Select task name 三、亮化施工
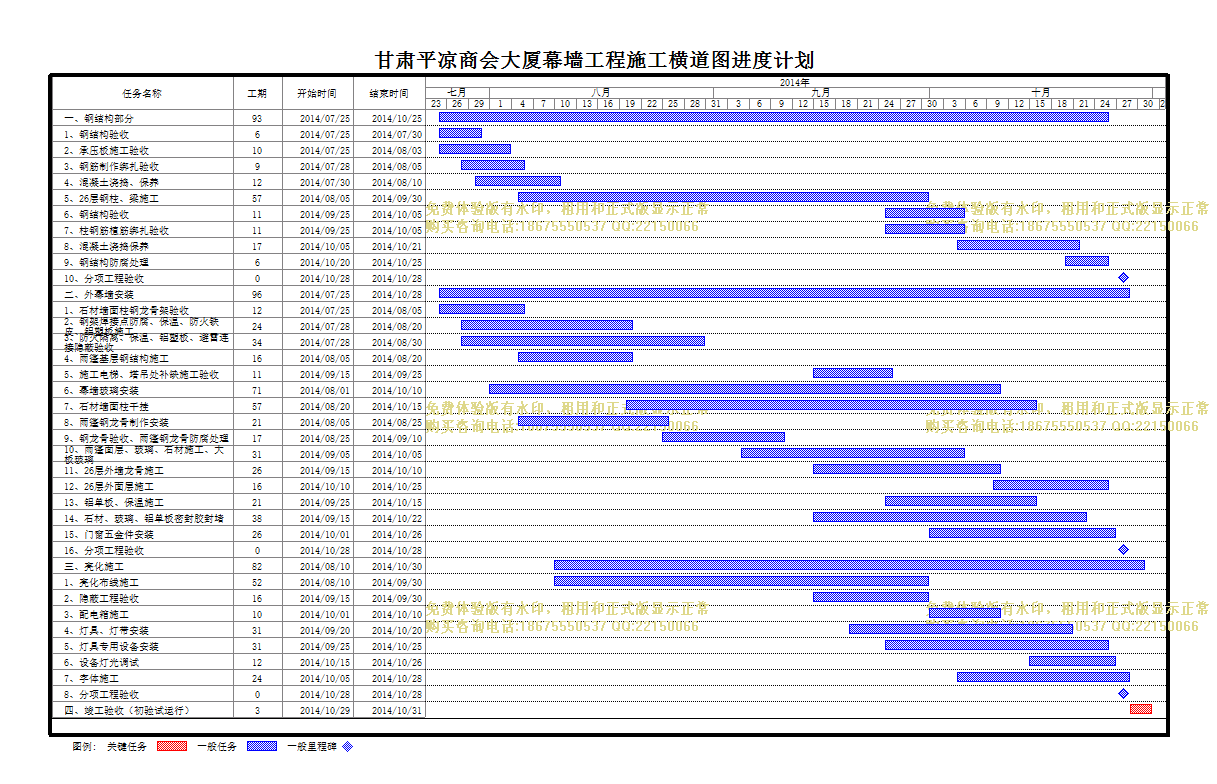Screen dimensions: 1217x784 tap(93, 566)
